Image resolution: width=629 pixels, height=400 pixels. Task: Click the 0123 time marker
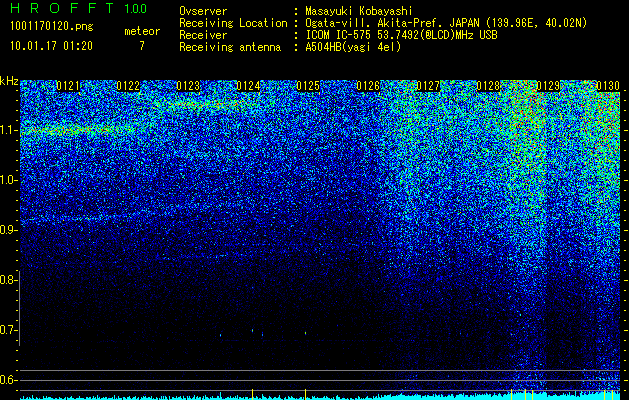pyautogui.click(x=188, y=86)
